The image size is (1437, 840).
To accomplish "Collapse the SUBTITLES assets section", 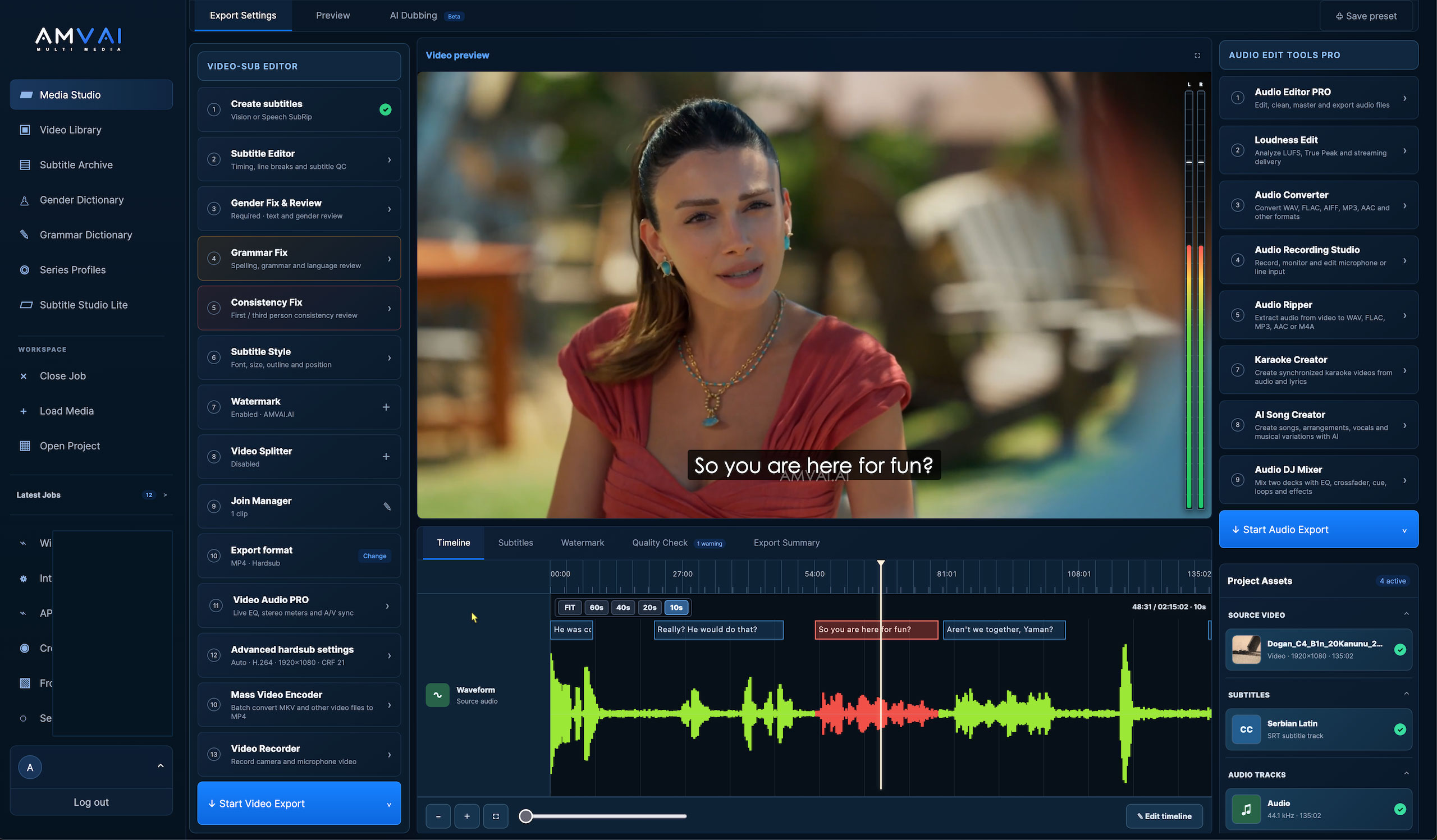I will click(1406, 694).
